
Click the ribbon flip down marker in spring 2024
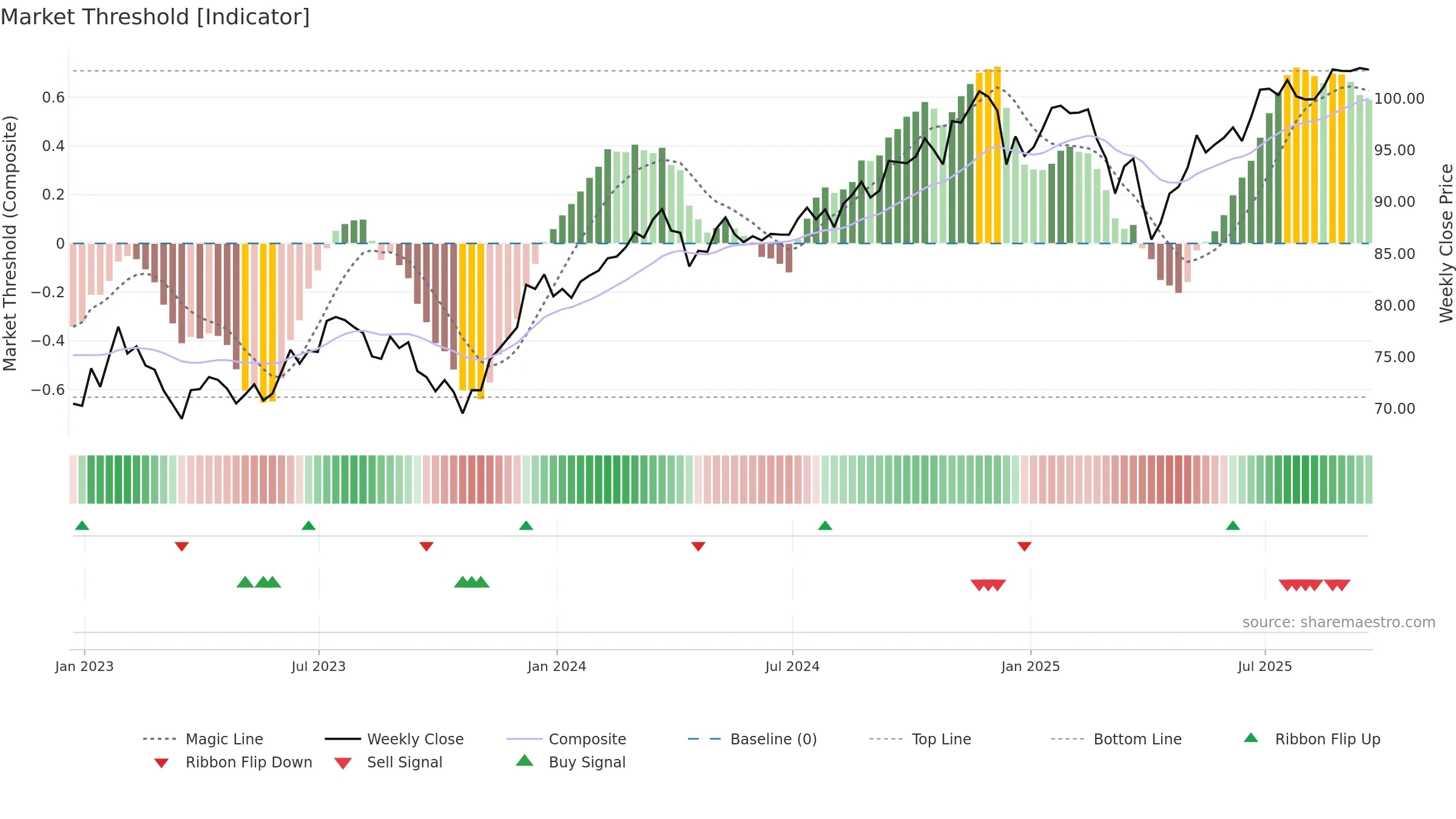pos(698,547)
